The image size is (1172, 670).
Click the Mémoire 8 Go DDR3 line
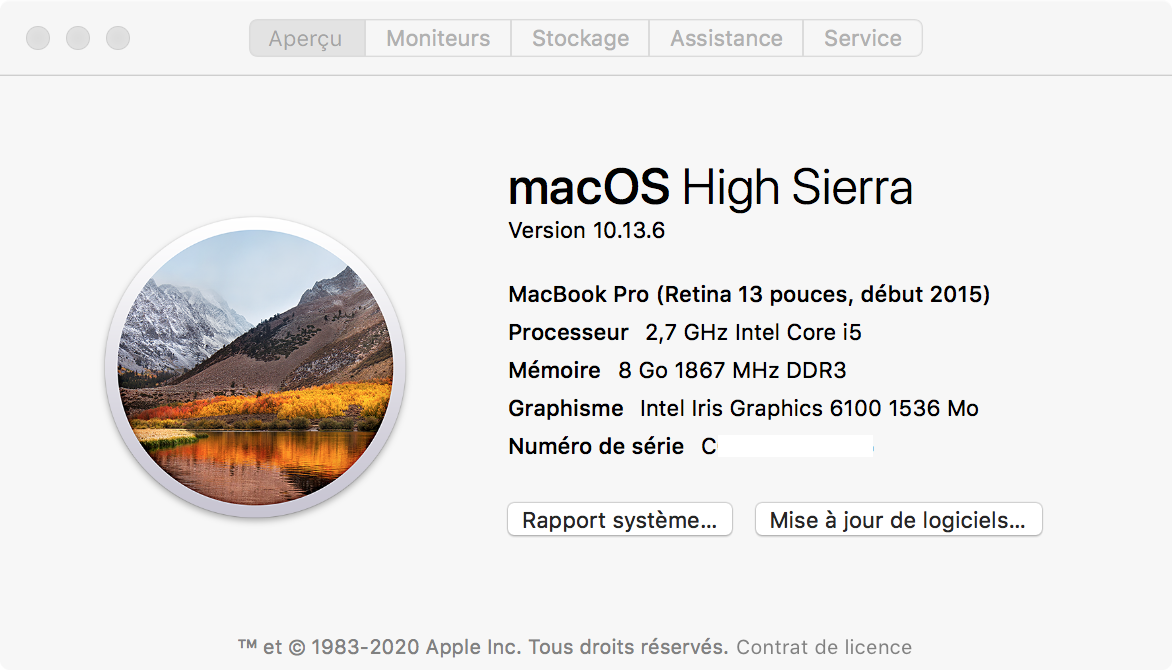(677, 371)
